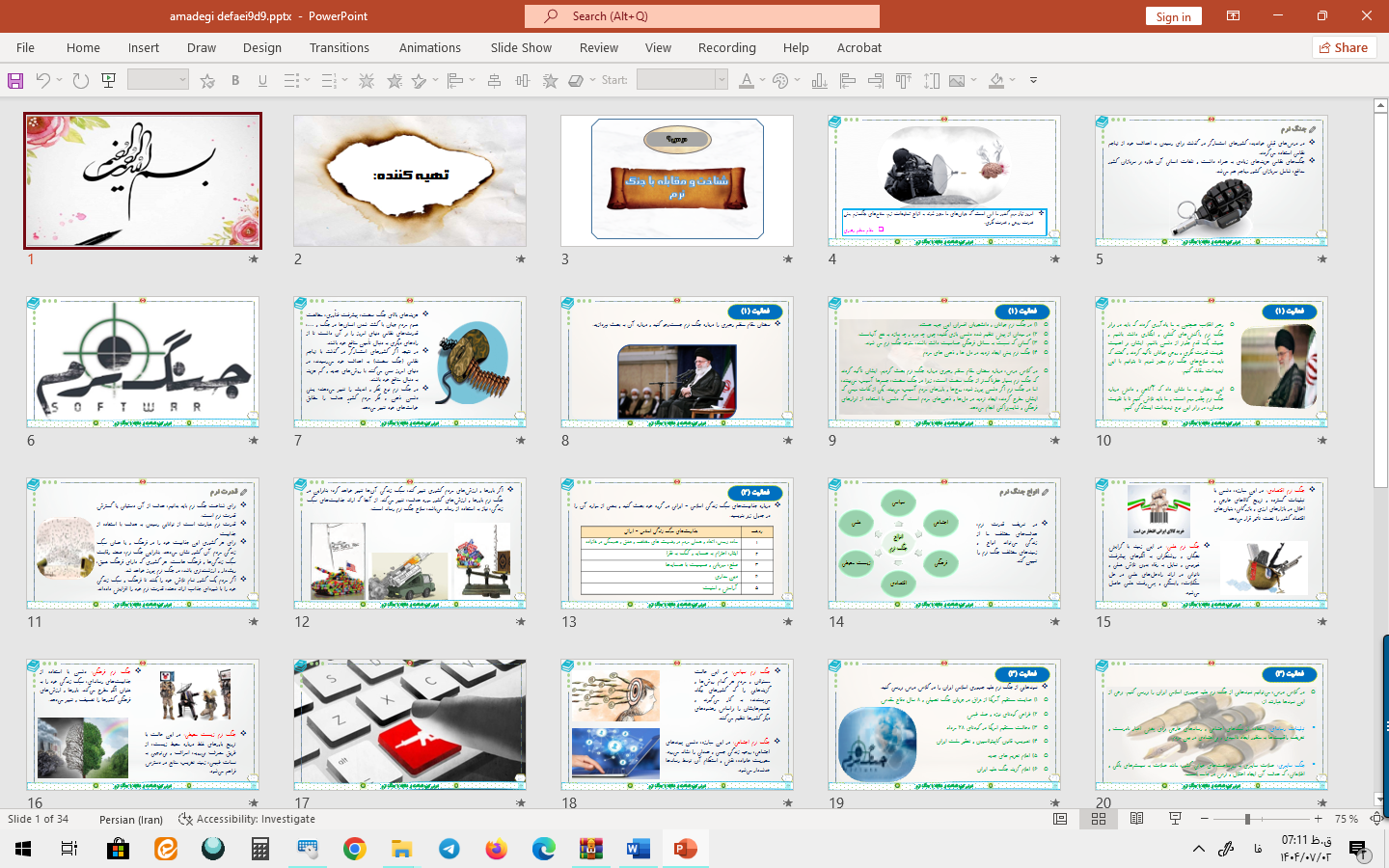Switch to Normal view icon
This screenshot has width=1389, height=868.
(1060, 819)
